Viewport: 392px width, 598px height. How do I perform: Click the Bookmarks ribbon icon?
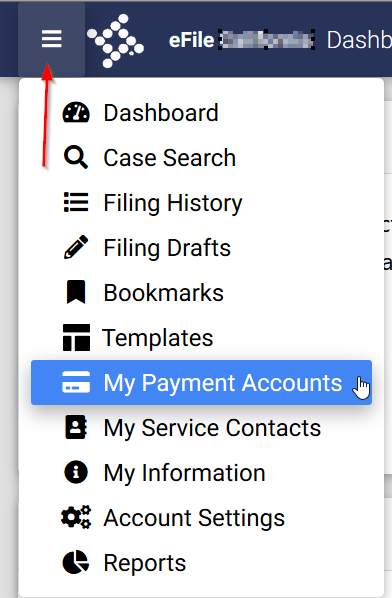click(x=76, y=292)
